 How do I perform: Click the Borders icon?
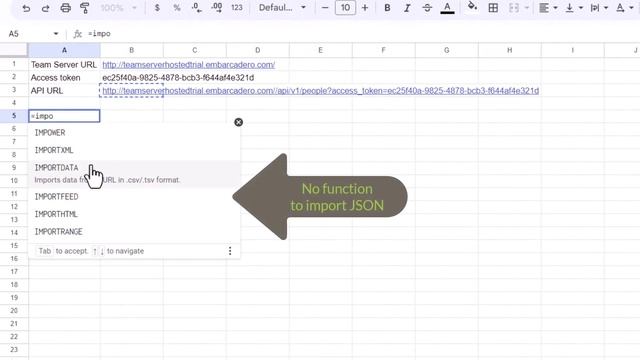493,8
